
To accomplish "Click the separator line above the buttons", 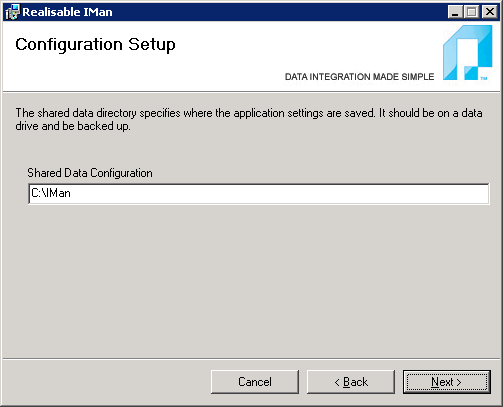I will point(251,359).
